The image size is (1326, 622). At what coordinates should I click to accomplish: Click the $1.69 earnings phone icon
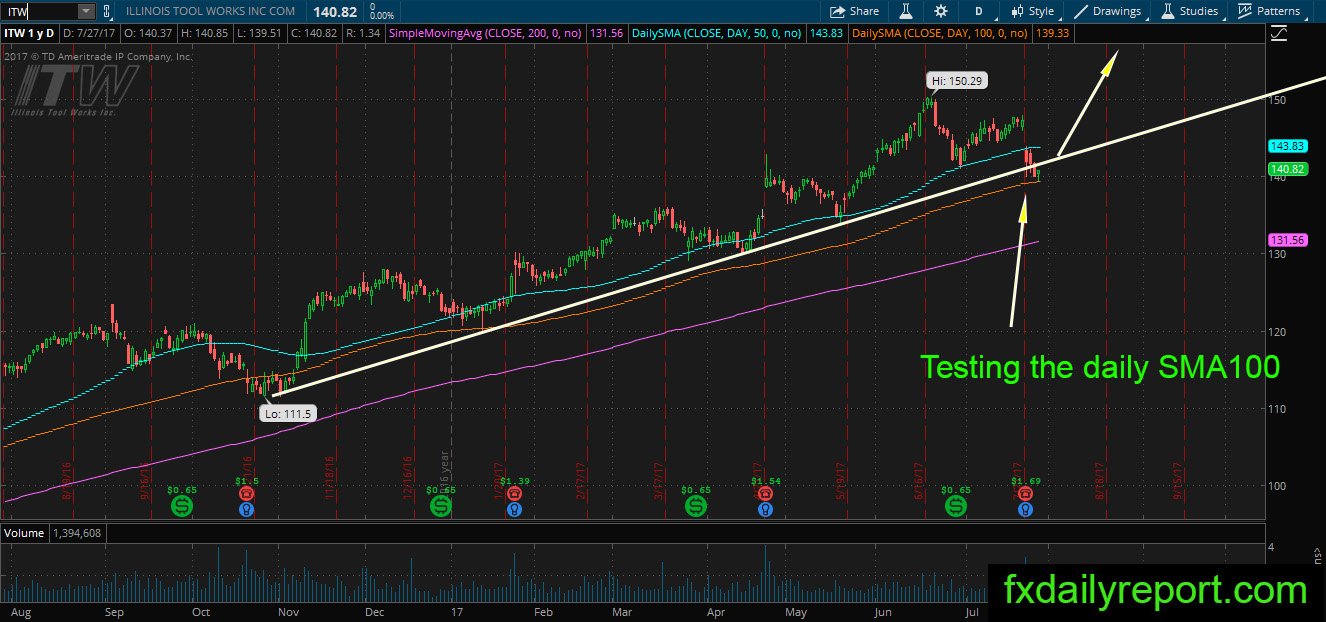point(1024,492)
